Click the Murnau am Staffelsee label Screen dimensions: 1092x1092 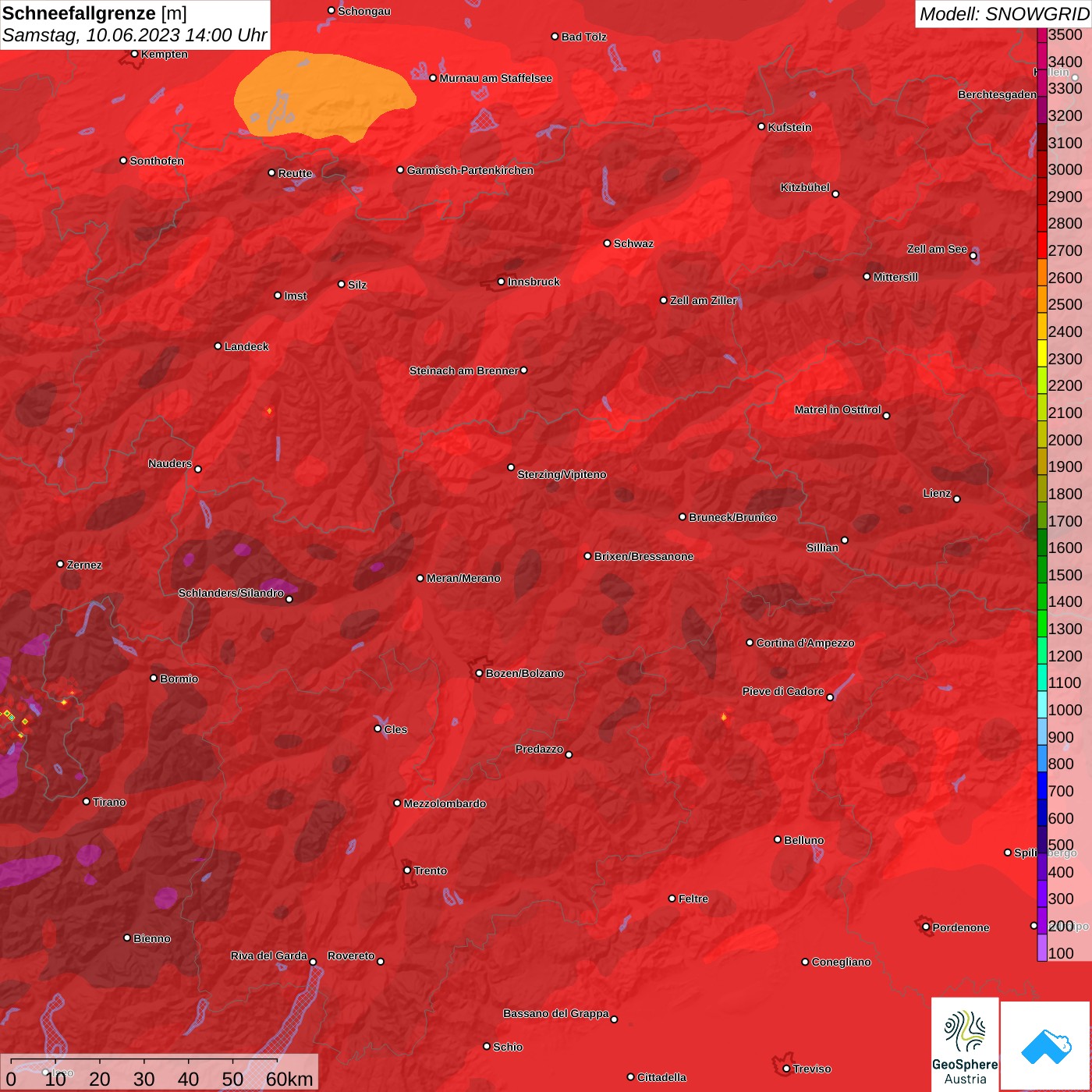pos(496,78)
